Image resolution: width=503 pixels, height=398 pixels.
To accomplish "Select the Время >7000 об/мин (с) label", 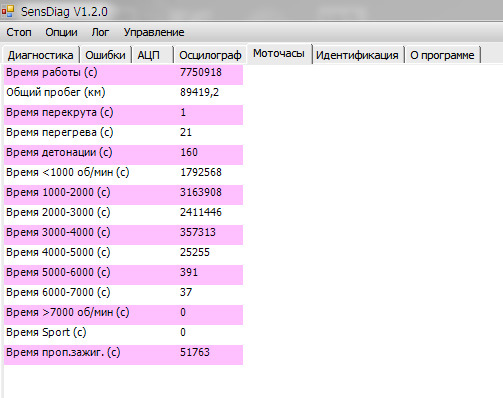I will click(x=68, y=313).
